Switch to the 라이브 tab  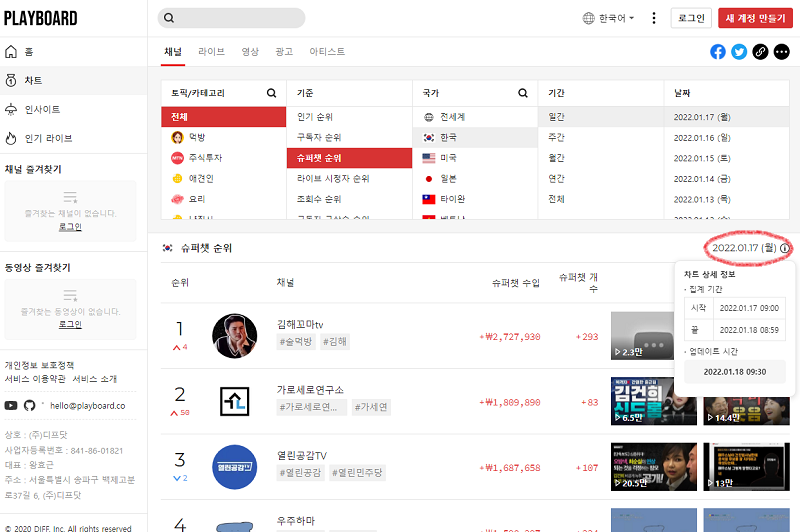tap(211, 52)
